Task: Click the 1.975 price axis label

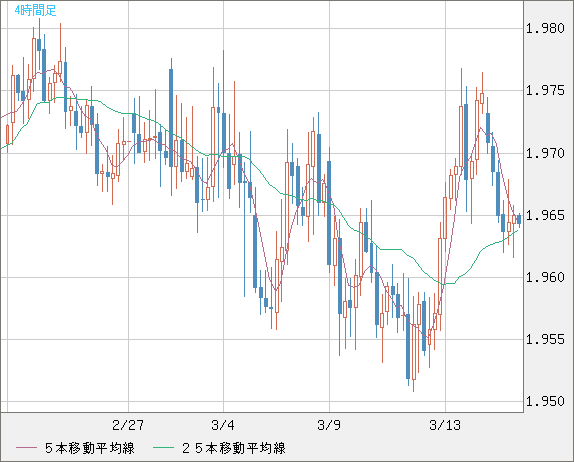Action: tap(545, 90)
